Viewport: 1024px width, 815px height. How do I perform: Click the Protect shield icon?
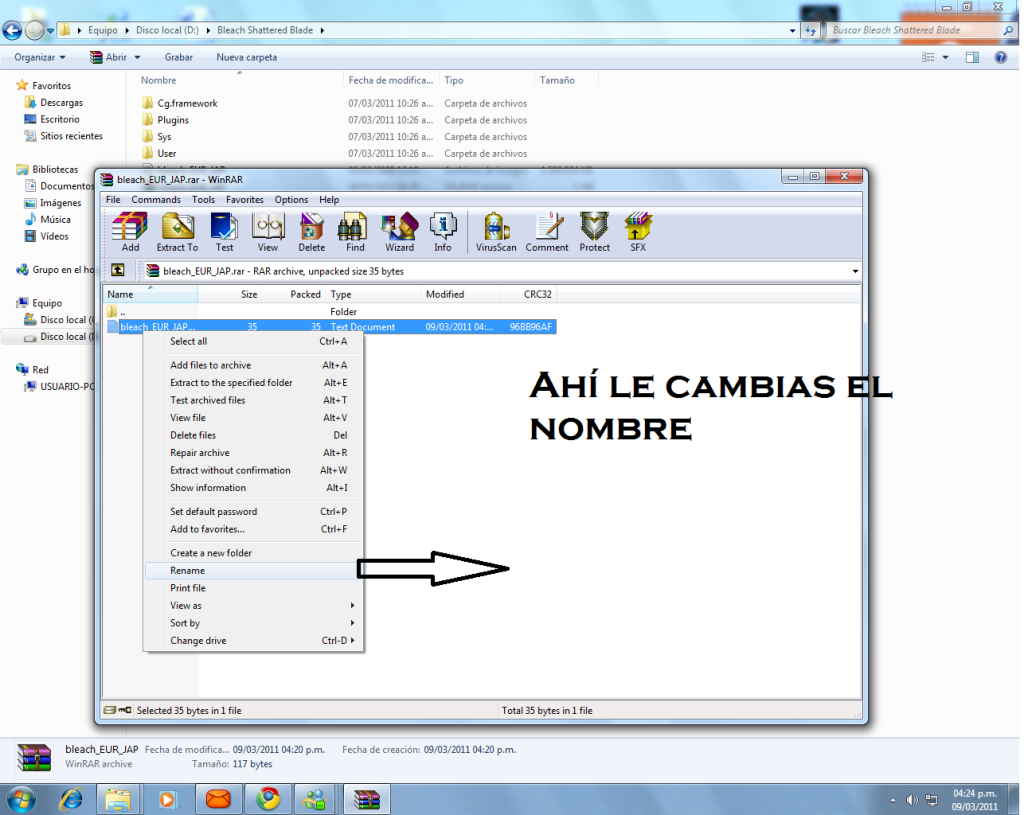click(x=594, y=232)
